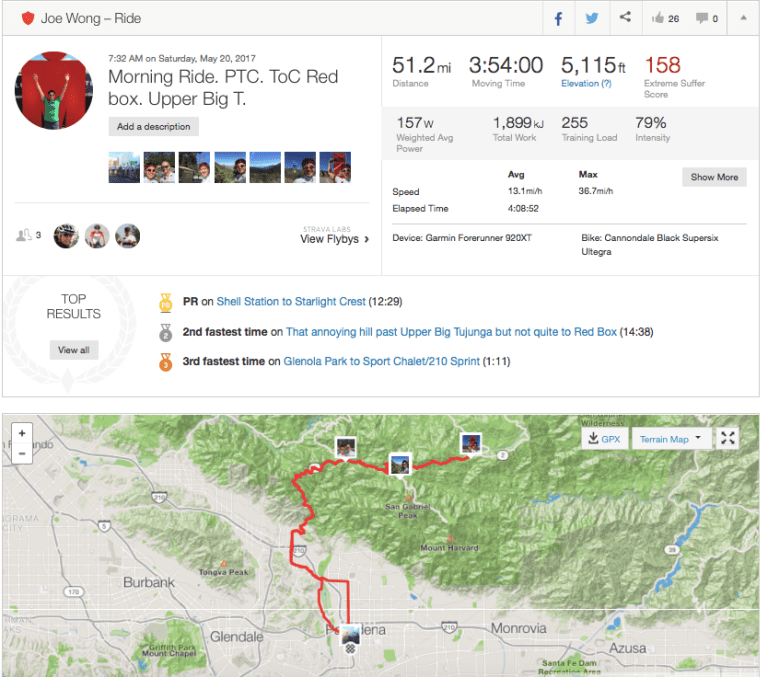The image size is (768, 677).
Task: Open comments via the speech bubble icon
Action: coord(706,18)
